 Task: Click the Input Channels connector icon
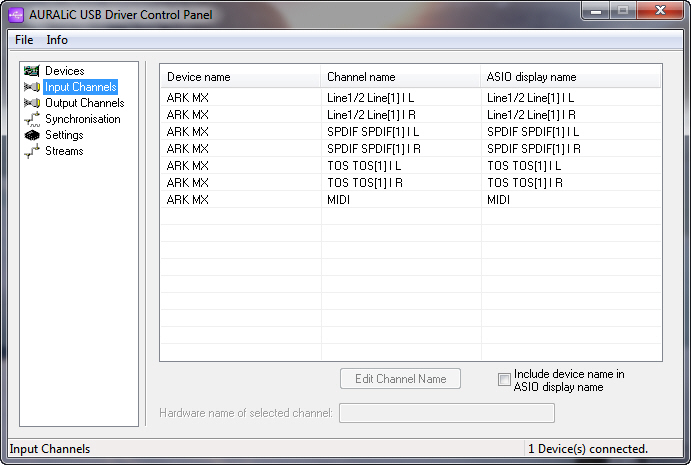pyautogui.click(x=32, y=87)
